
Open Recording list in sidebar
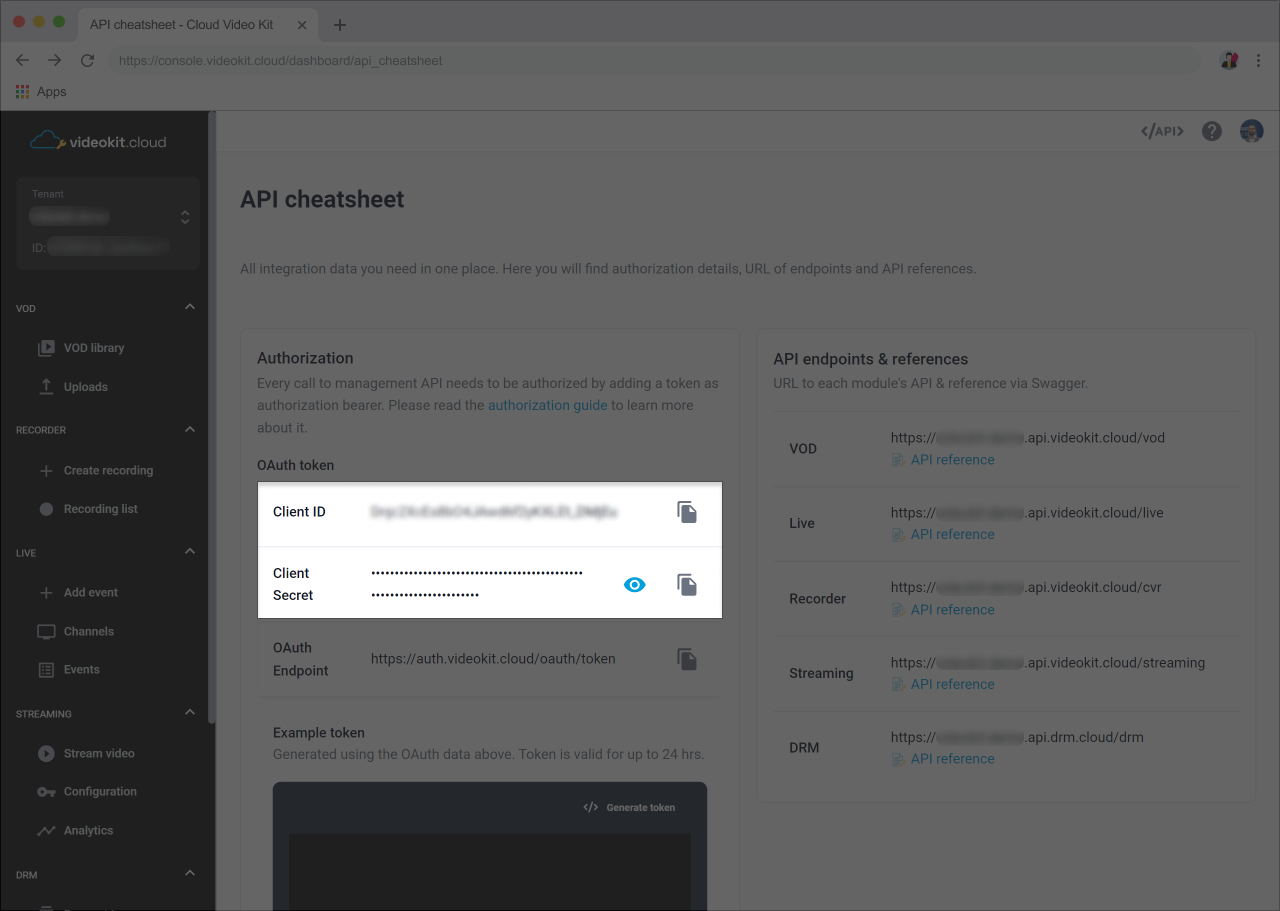point(88,509)
